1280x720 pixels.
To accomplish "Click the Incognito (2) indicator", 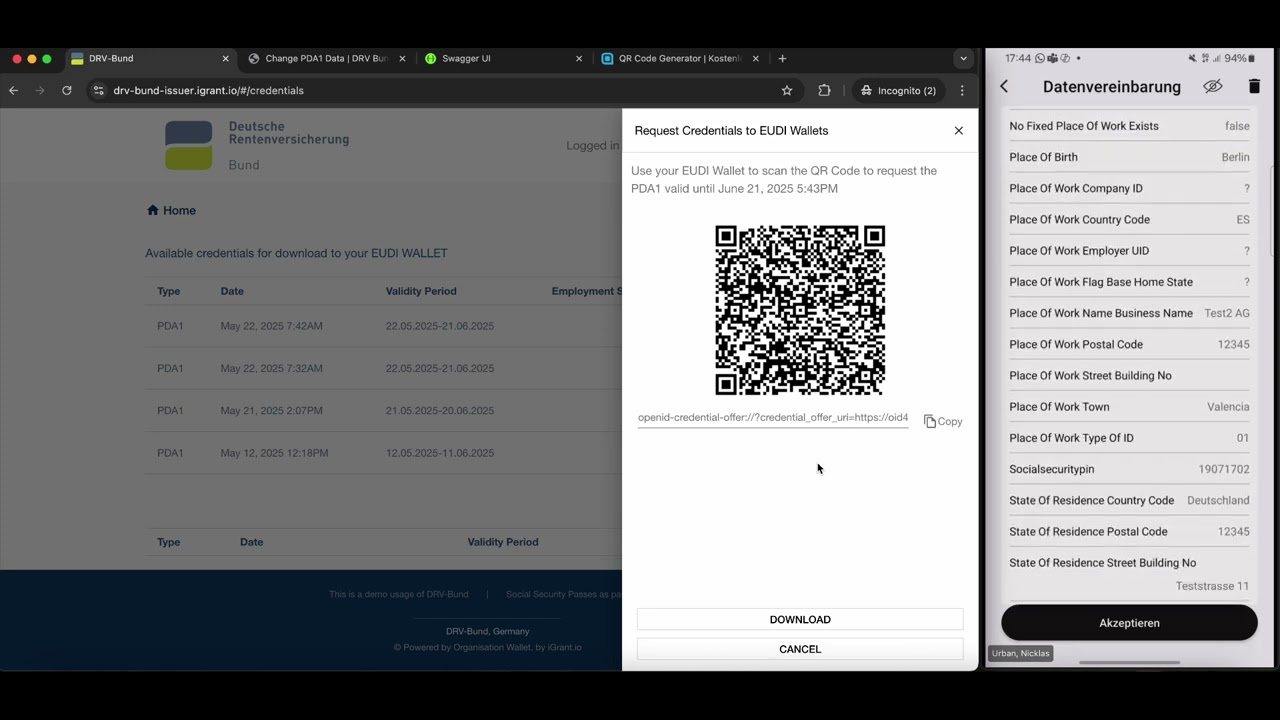I will [899, 90].
